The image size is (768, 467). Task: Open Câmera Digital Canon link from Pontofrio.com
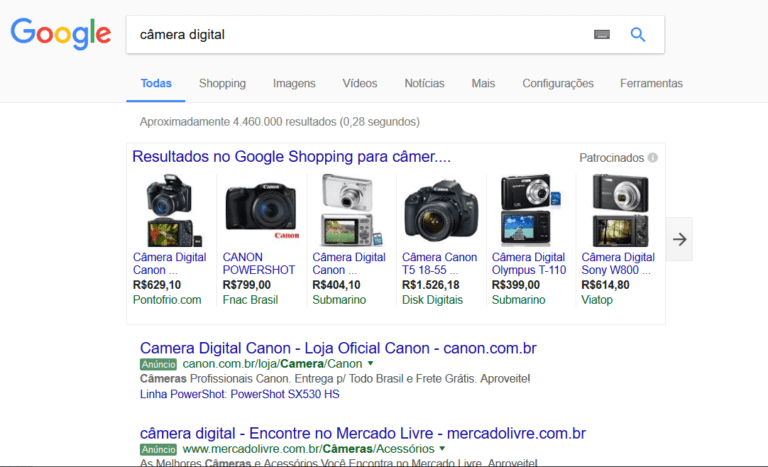coord(169,264)
